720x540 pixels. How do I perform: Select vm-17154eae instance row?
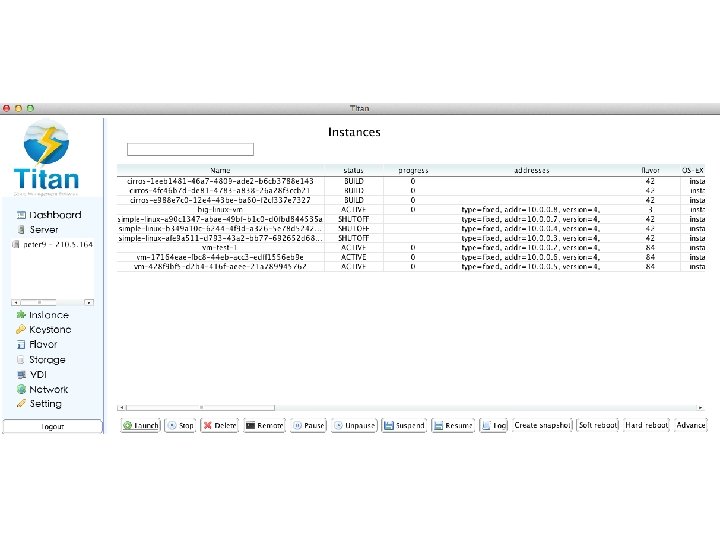411,257
